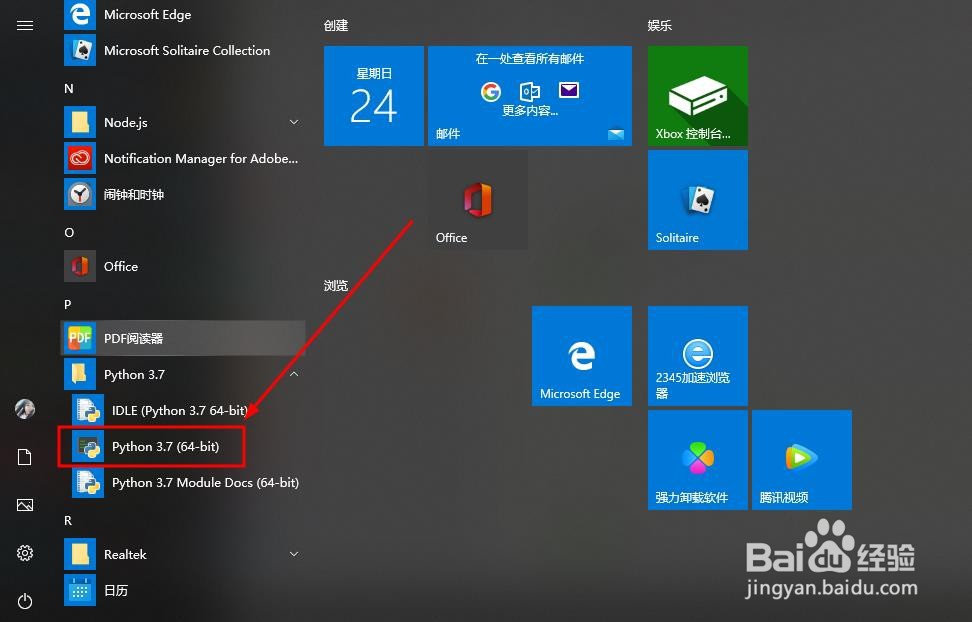Click the Realtek folder entry

coord(185,554)
